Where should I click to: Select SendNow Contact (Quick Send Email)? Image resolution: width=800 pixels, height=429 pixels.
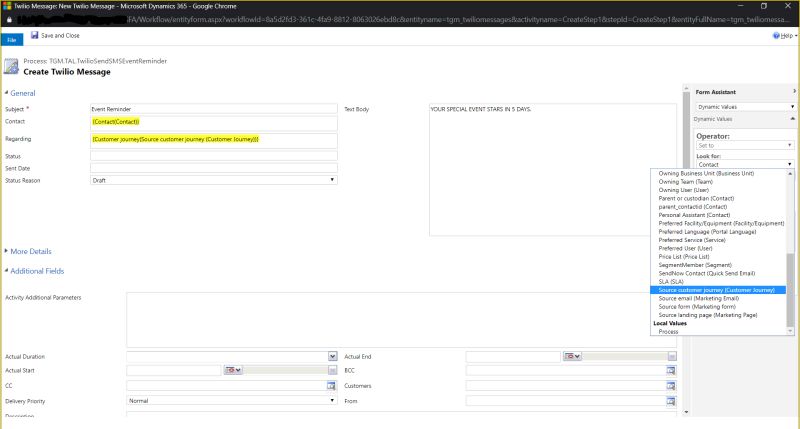(707, 273)
